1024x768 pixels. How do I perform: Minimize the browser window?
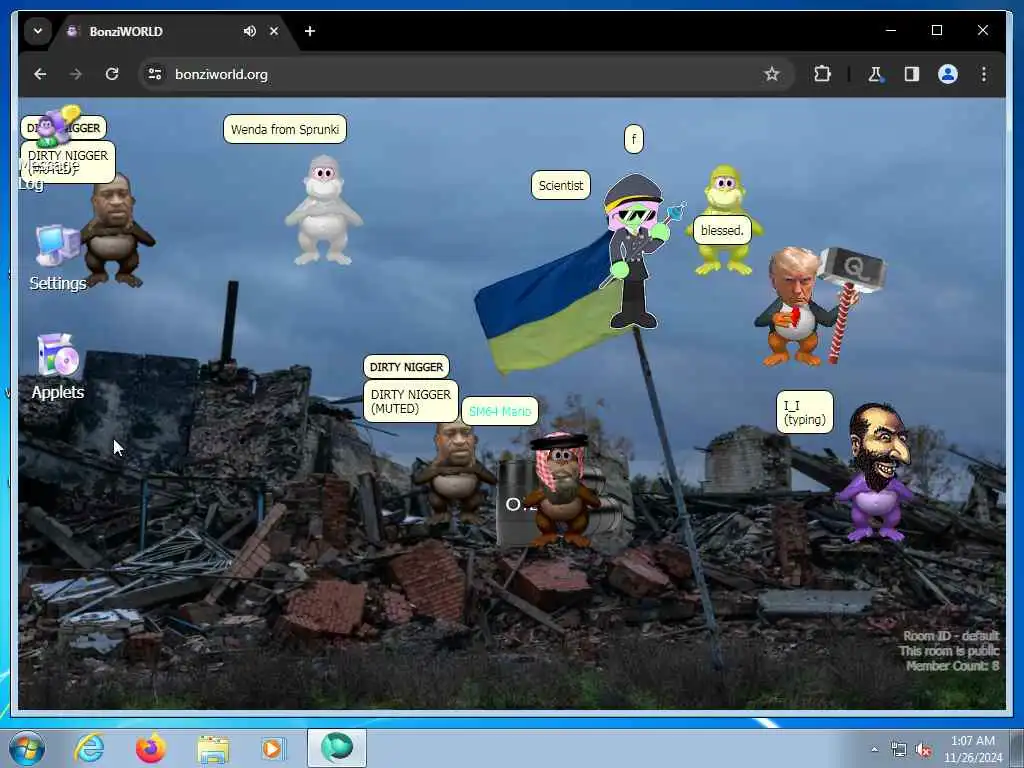pos(891,30)
